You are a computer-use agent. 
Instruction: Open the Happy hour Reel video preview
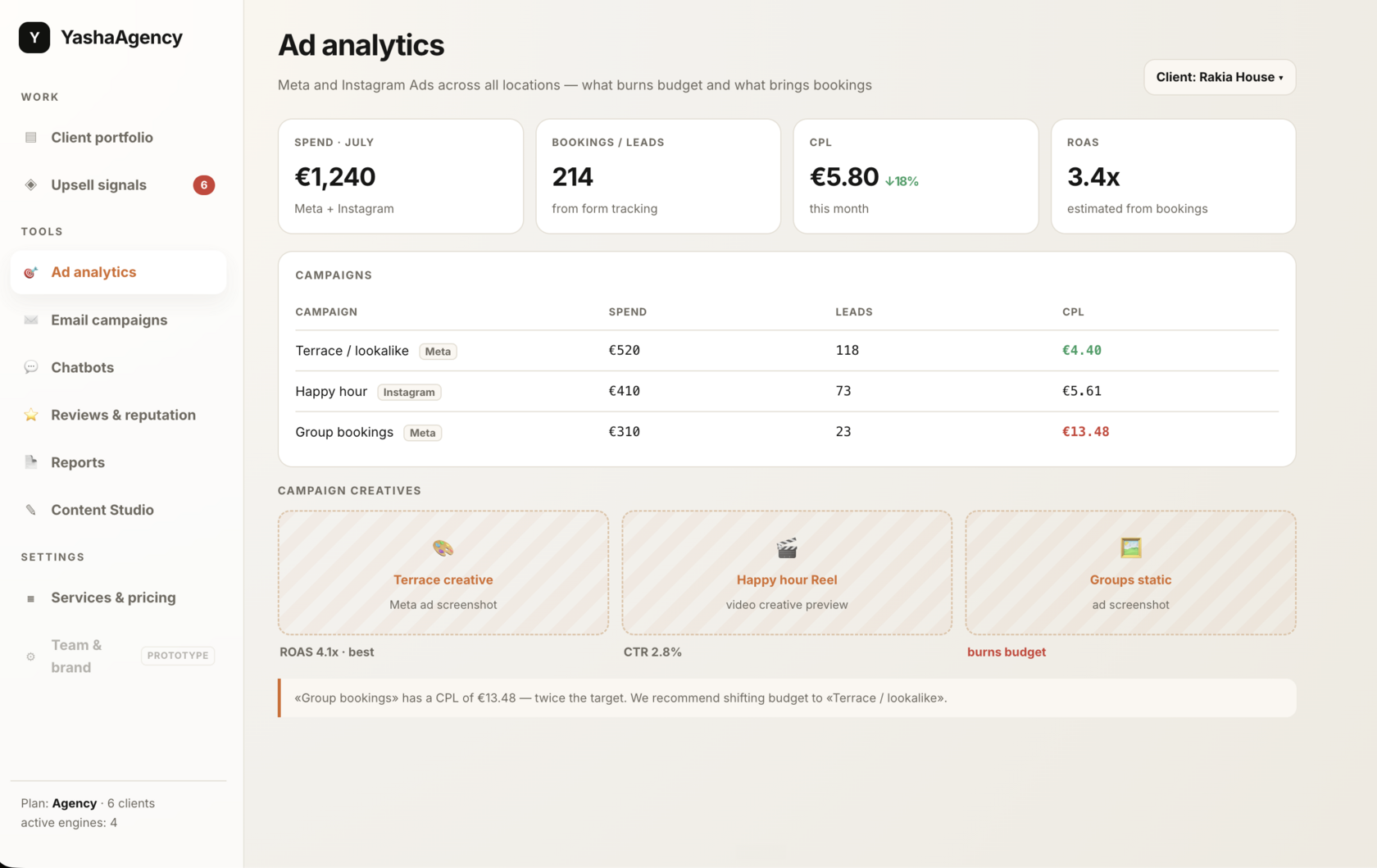[x=787, y=573]
